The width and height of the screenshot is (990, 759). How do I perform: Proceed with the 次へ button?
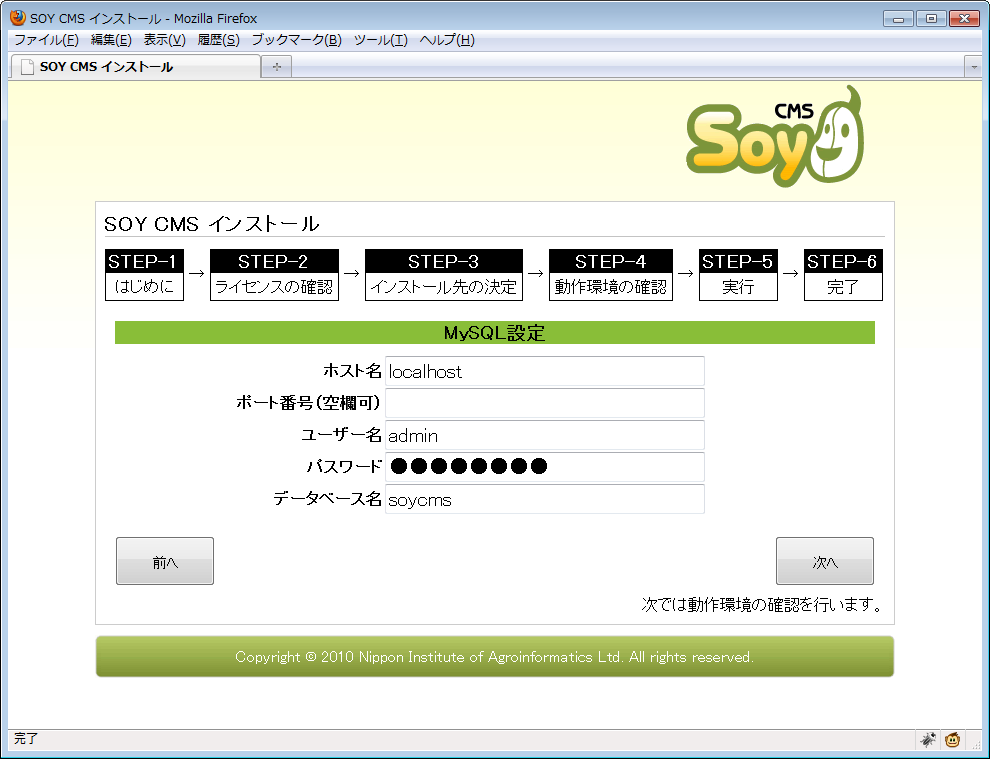tap(825, 561)
